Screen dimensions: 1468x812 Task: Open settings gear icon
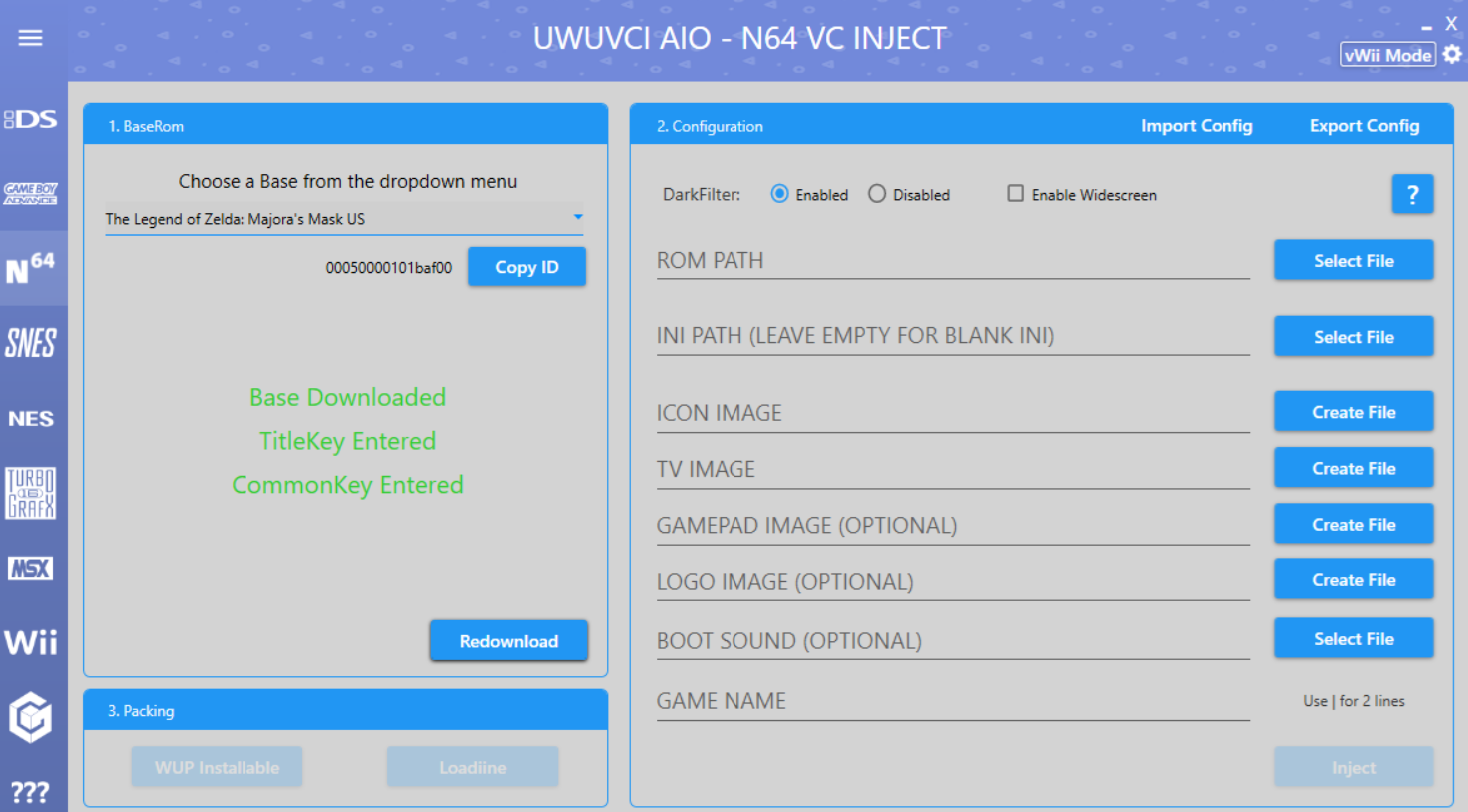[1452, 54]
